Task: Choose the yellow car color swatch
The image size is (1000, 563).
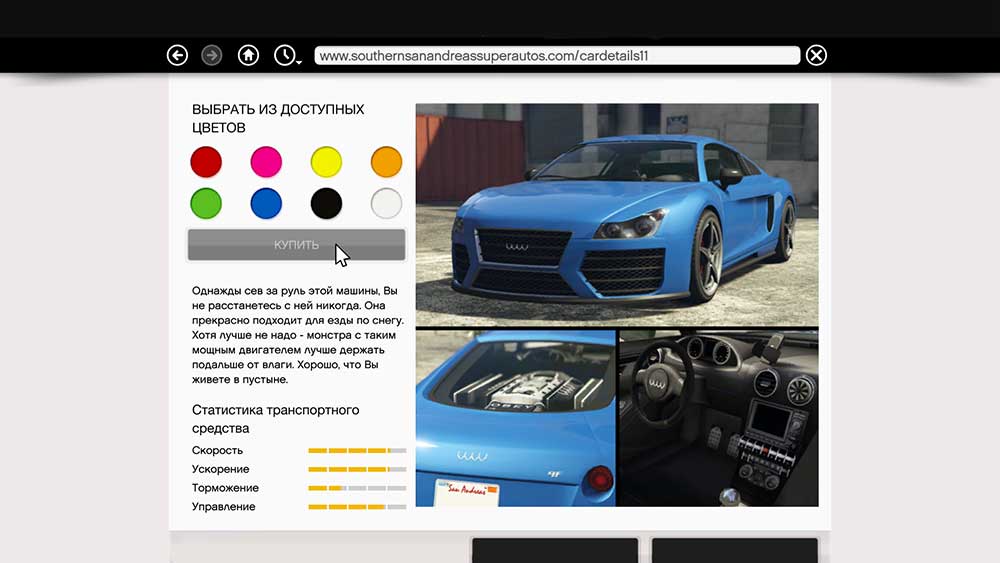Action: [x=326, y=161]
